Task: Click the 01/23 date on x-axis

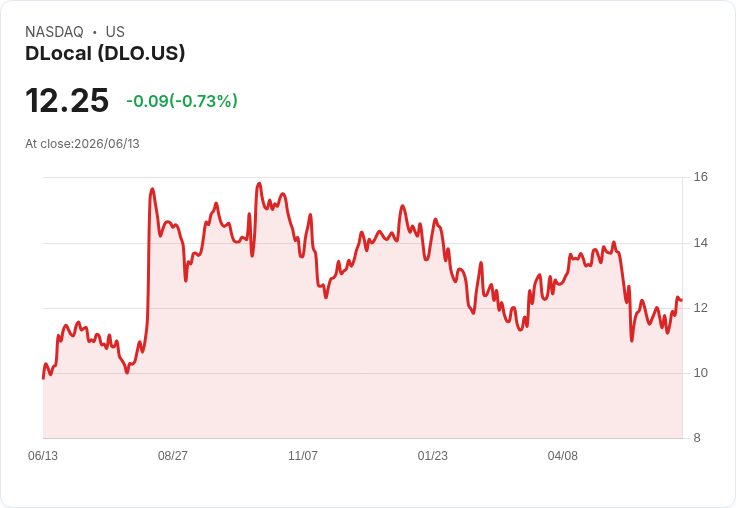Action: click(x=433, y=456)
